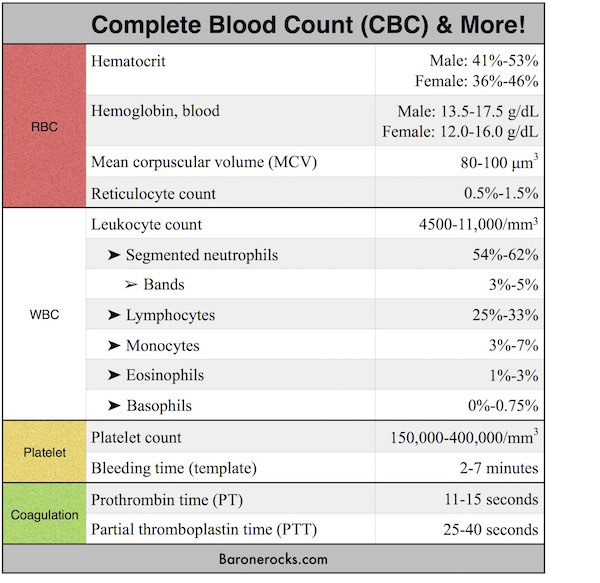Select the Leukocyte count value 4500-11,000/mm3
The width and height of the screenshot is (600, 583).
478,224
